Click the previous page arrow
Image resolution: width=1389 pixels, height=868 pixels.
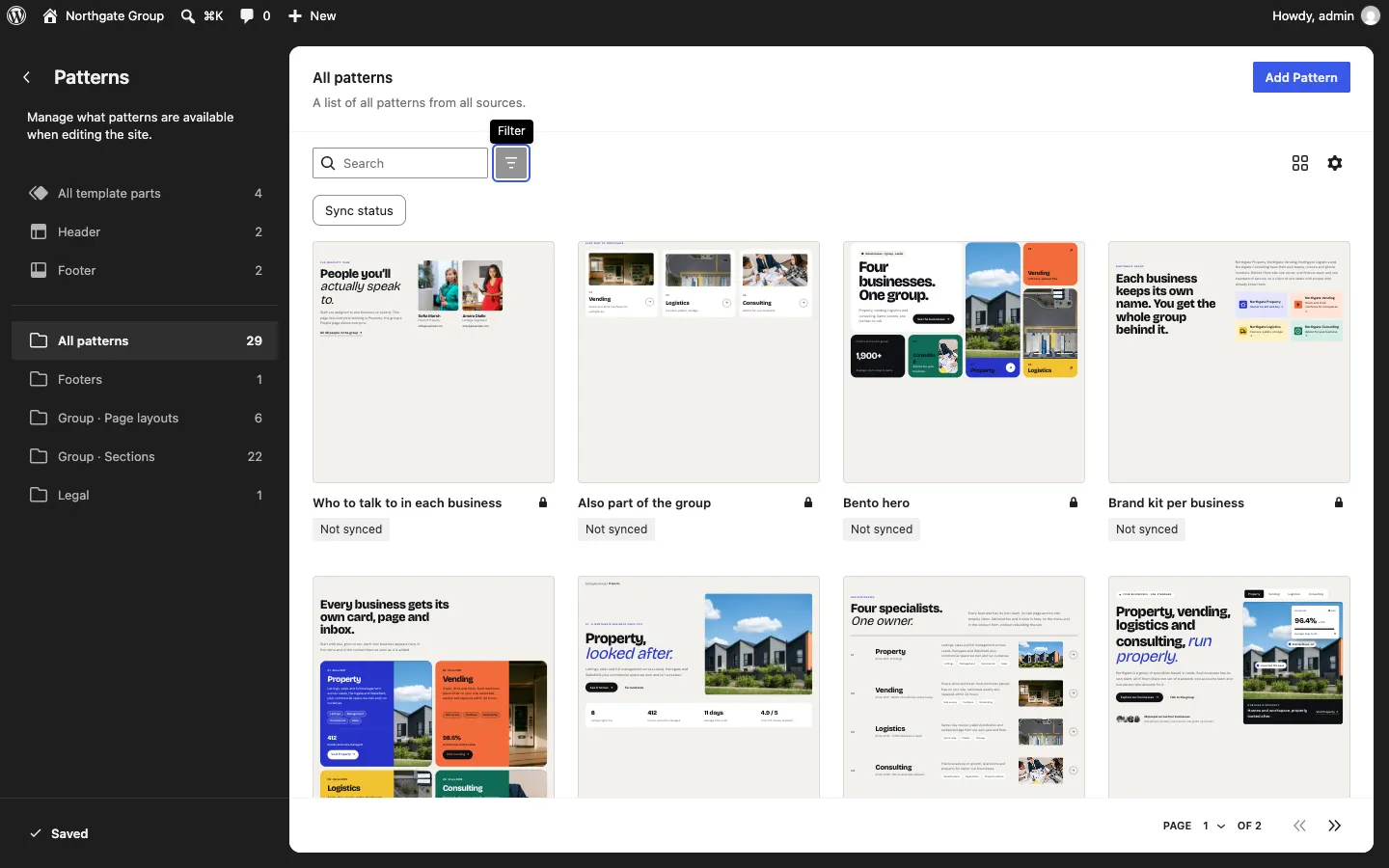coord(1300,826)
